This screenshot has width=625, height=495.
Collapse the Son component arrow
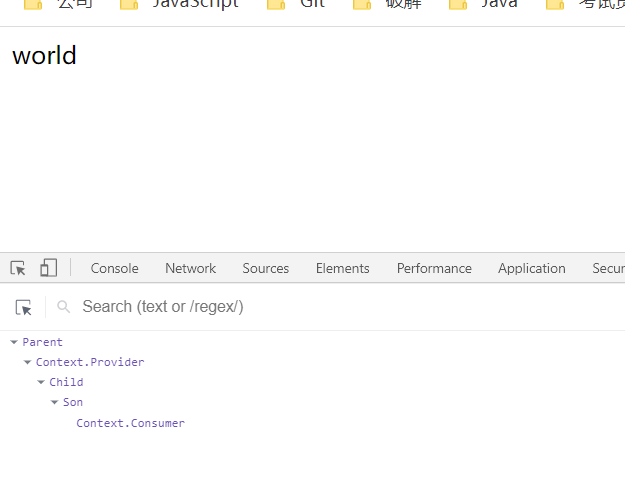[x=55, y=402]
